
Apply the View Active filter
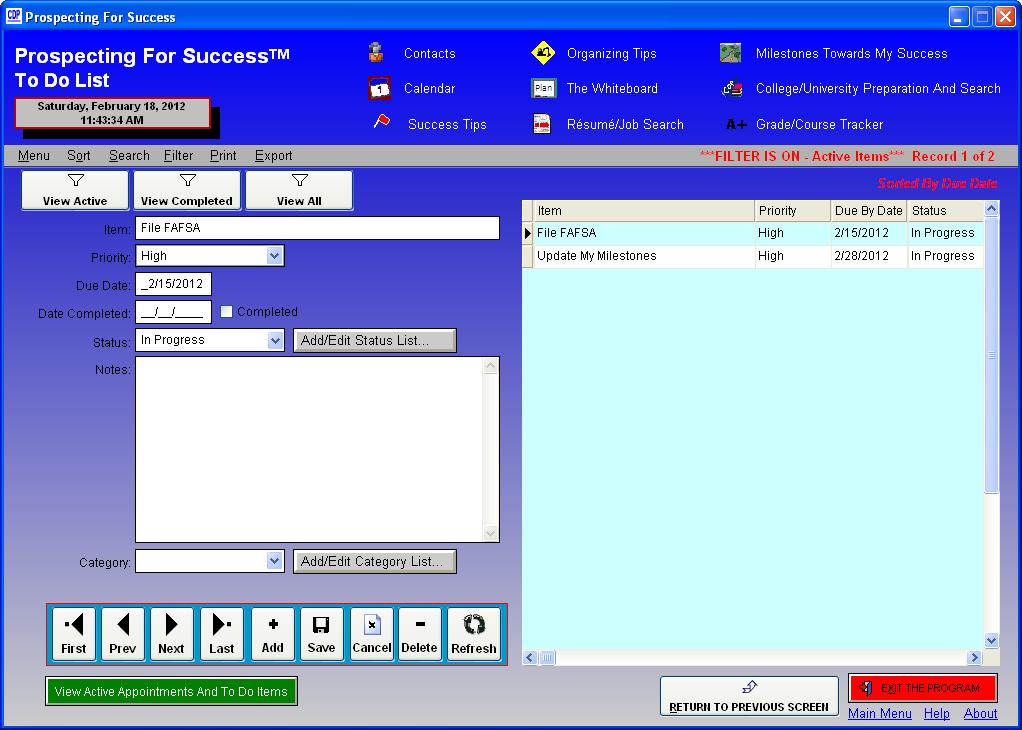pyautogui.click(x=75, y=190)
